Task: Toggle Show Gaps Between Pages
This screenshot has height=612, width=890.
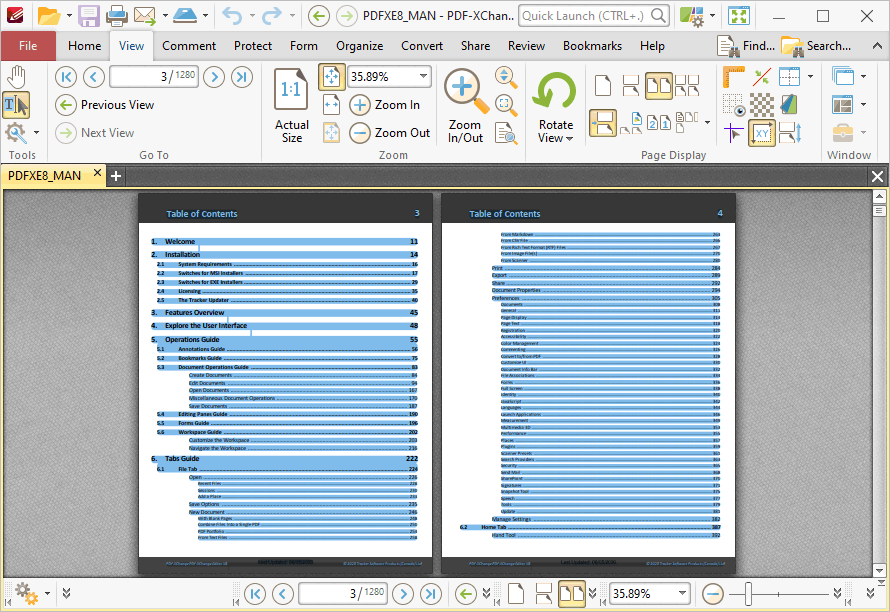Action: coord(603,123)
